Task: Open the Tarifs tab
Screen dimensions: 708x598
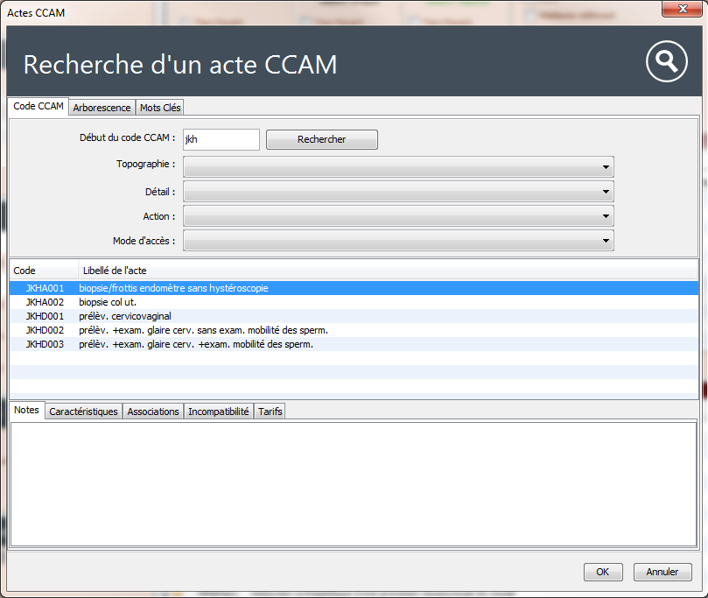Action: point(270,411)
